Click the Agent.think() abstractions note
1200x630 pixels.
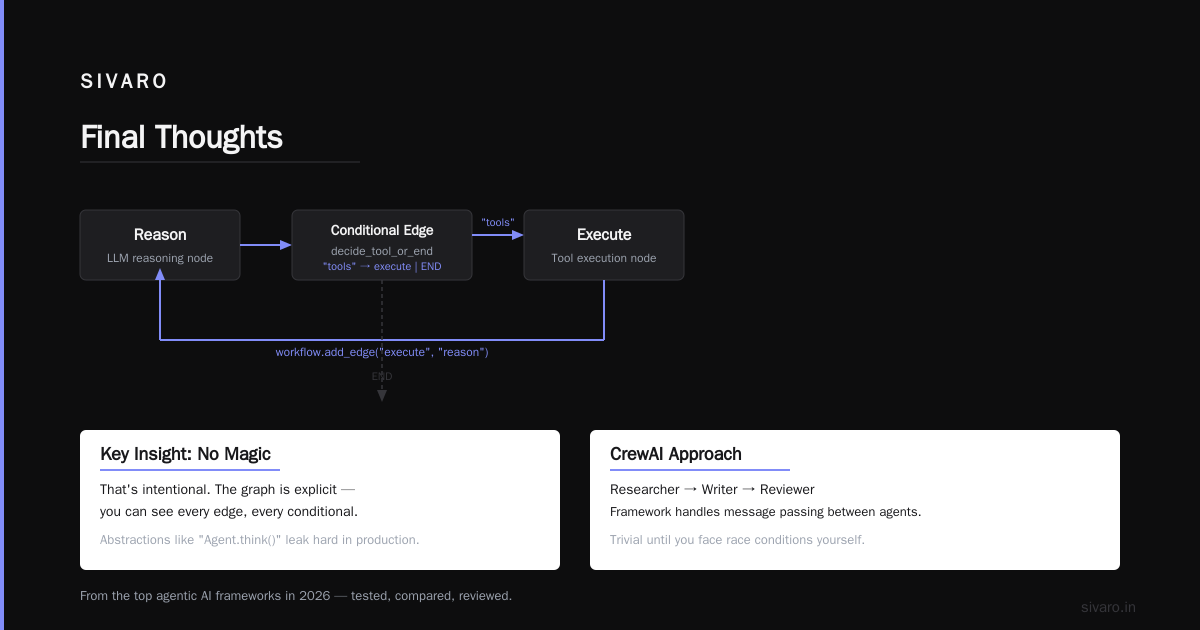point(260,540)
